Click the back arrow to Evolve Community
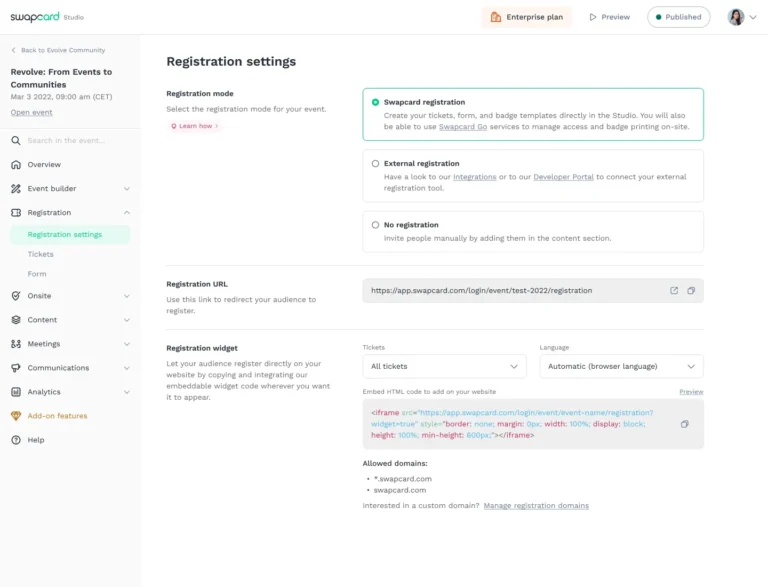Screen dimensions: 768x587 [14, 50]
